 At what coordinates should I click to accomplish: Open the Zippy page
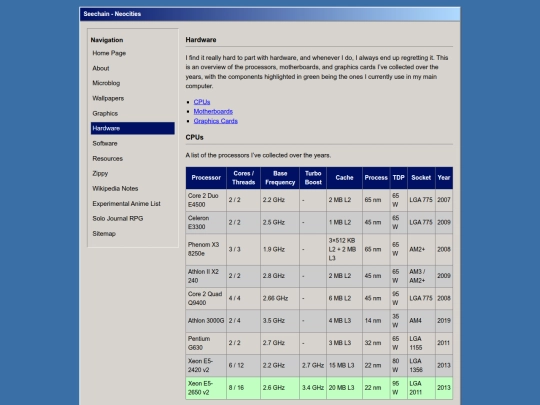(x=133, y=173)
